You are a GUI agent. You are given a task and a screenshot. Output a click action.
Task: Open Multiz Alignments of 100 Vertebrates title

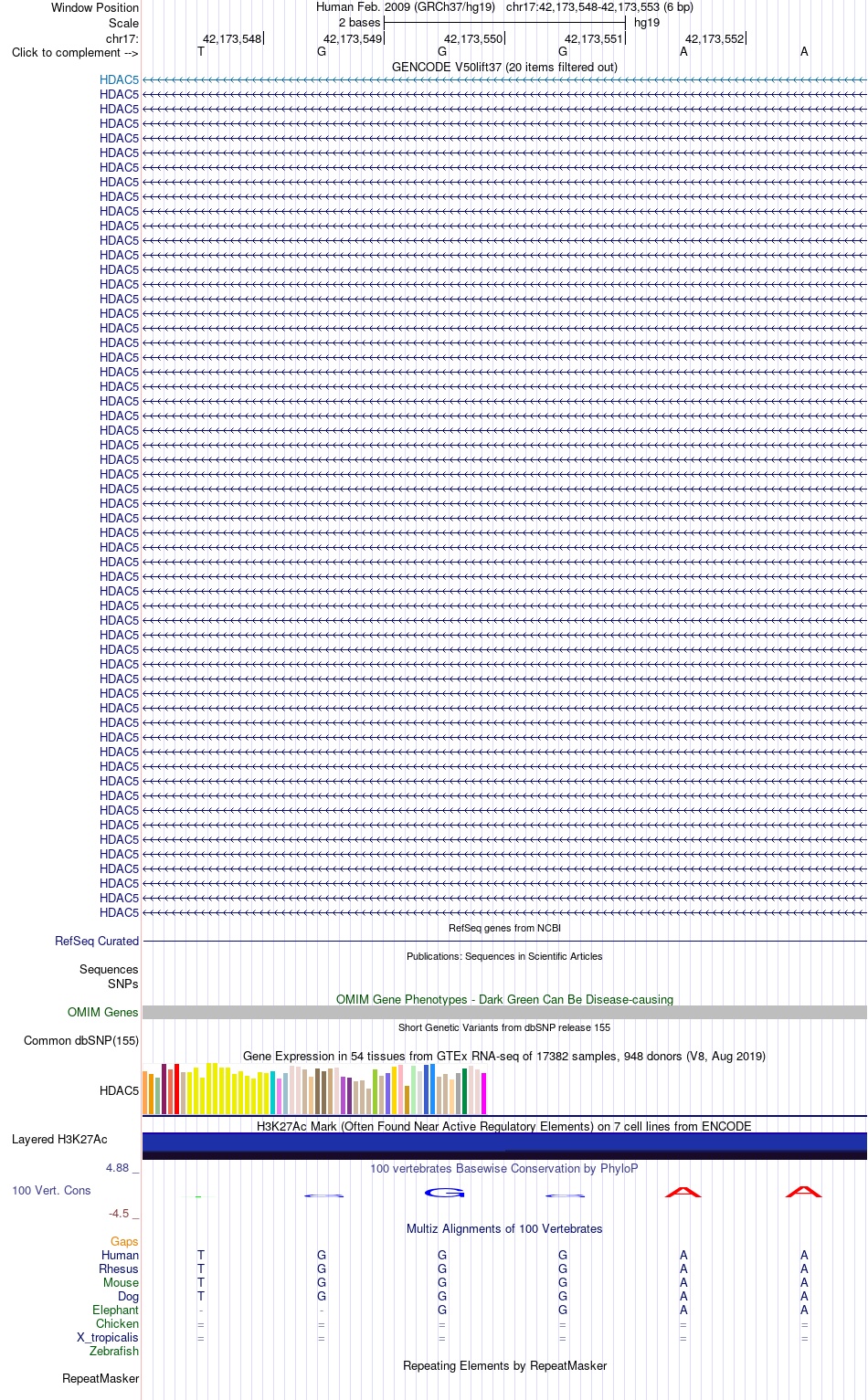coord(504,1228)
